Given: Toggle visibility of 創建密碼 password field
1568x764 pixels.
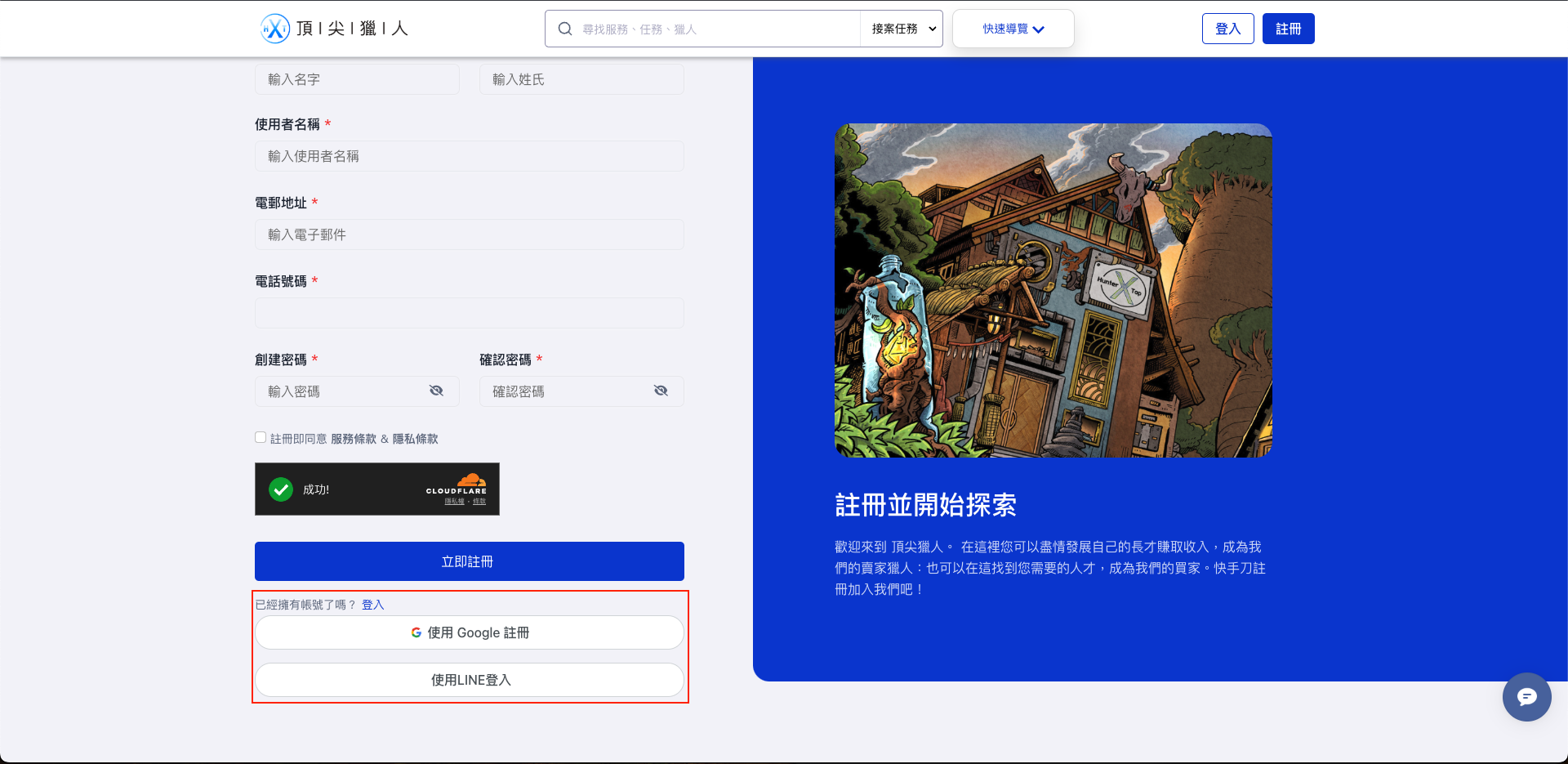Looking at the screenshot, I should [x=436, y=391].
